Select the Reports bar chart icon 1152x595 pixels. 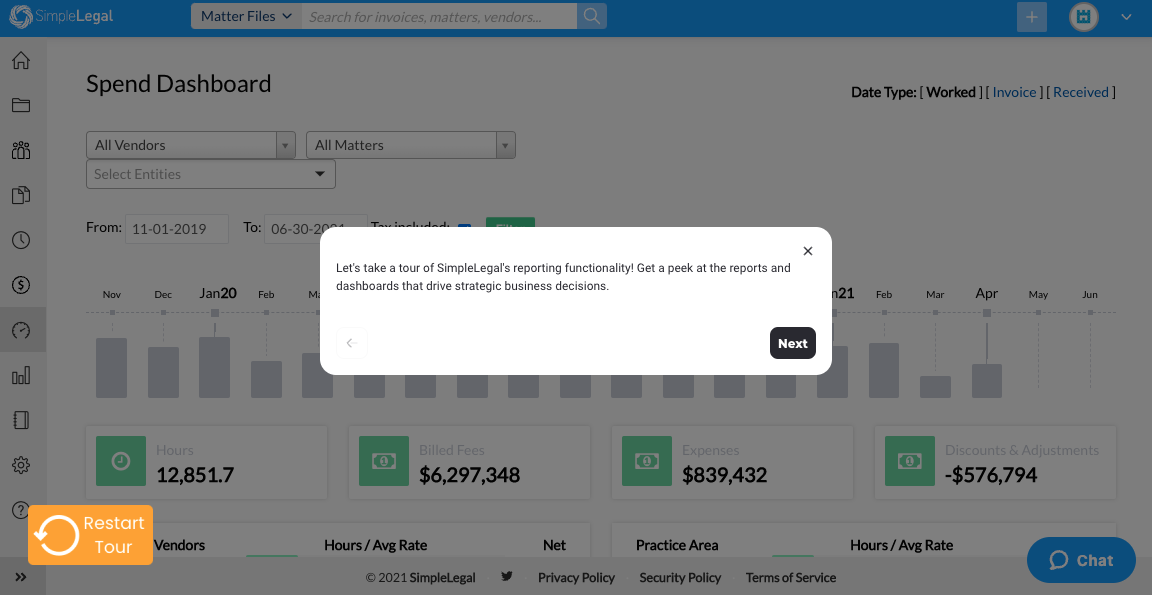coord(20,374)
